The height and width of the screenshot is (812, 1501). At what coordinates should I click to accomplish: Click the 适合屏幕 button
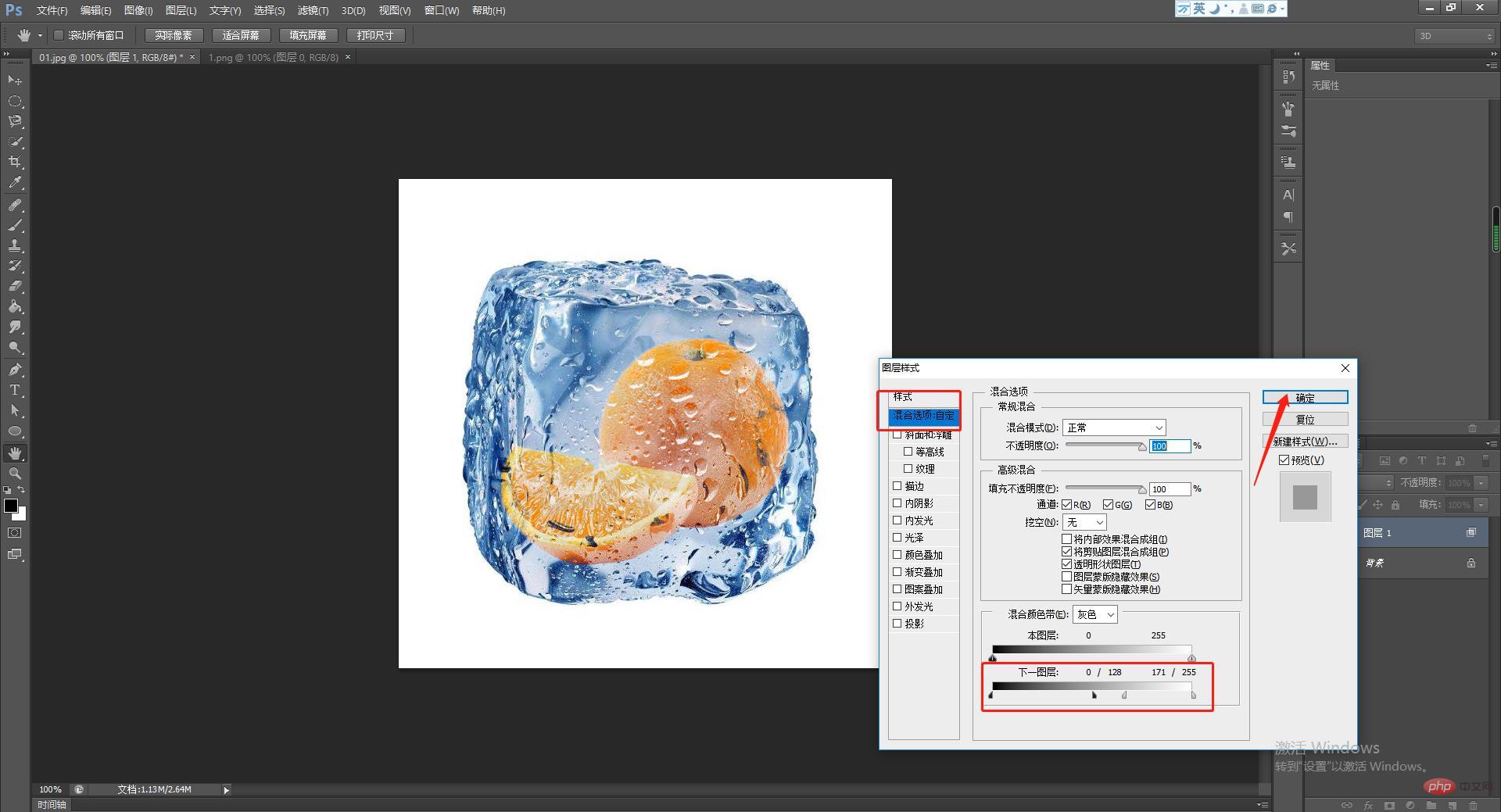tap(241, 35)
